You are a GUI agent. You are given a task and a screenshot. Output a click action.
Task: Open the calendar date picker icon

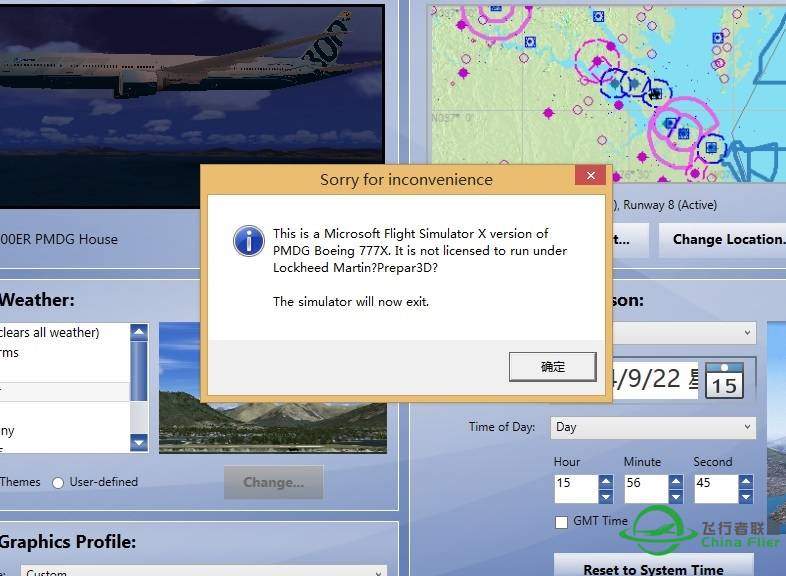click(x=724, y=381)
